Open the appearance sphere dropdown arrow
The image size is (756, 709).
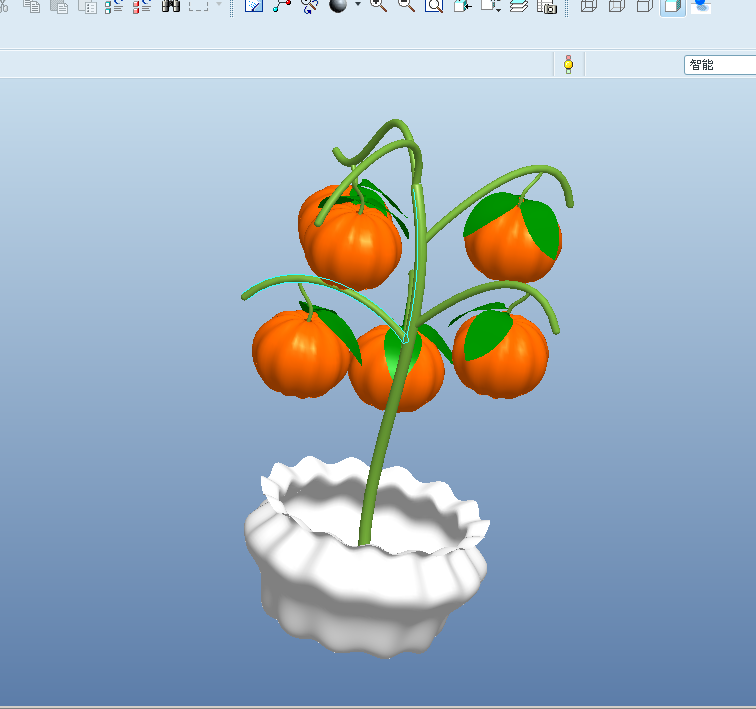358,4
